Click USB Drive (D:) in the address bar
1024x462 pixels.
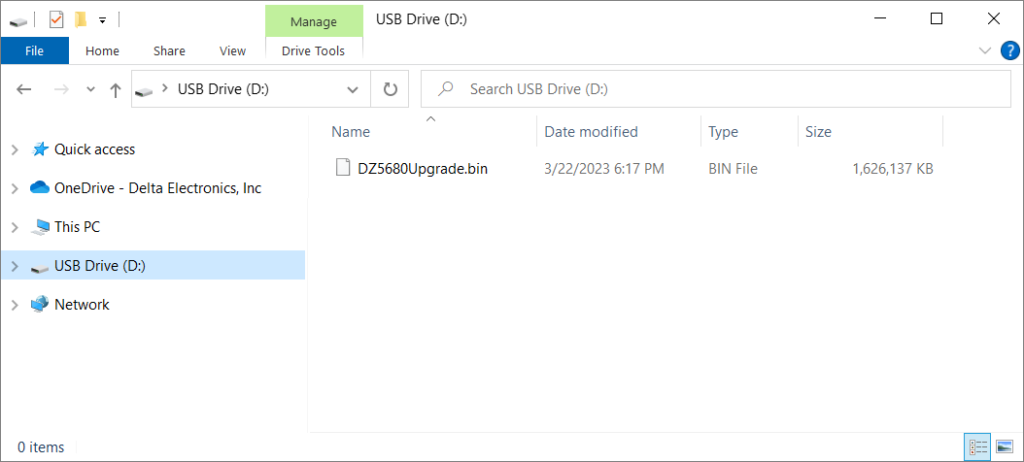click(x=223, y=89)
